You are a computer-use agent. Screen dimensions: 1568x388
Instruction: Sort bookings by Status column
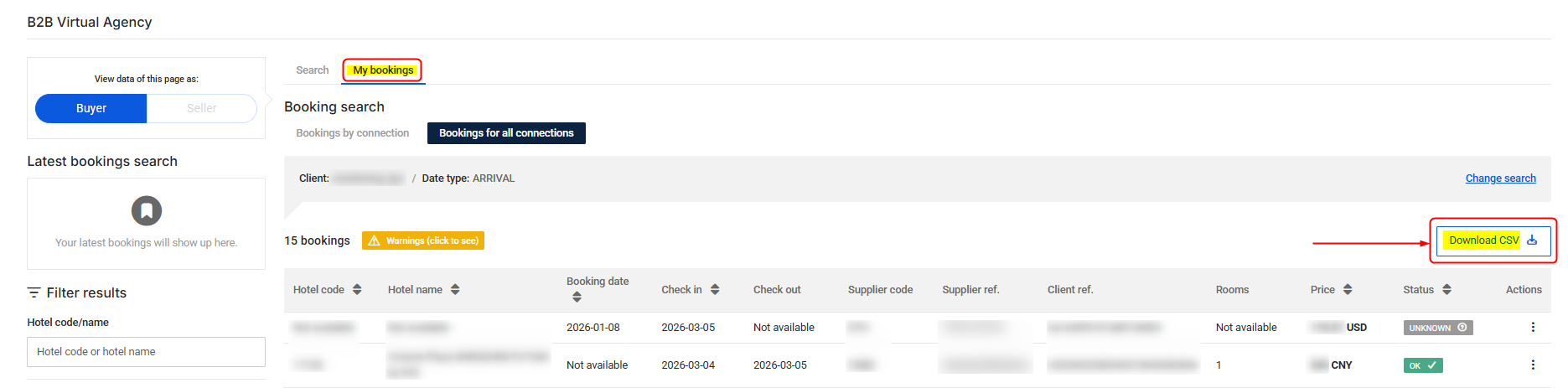[x=1446, y=290]
